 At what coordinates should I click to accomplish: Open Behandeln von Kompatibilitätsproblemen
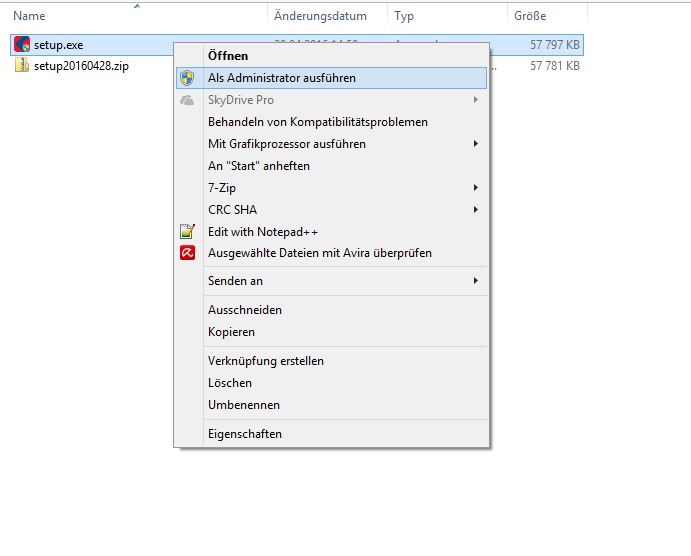coord(317,122)
